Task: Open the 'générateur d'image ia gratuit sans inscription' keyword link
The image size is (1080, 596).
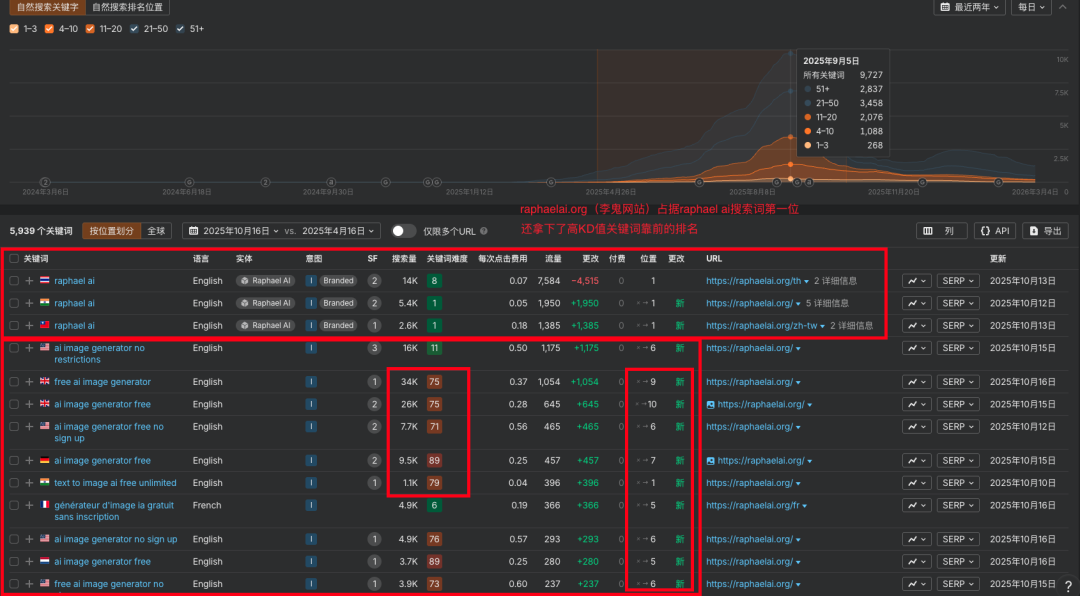Action: (x=114, y=511)
